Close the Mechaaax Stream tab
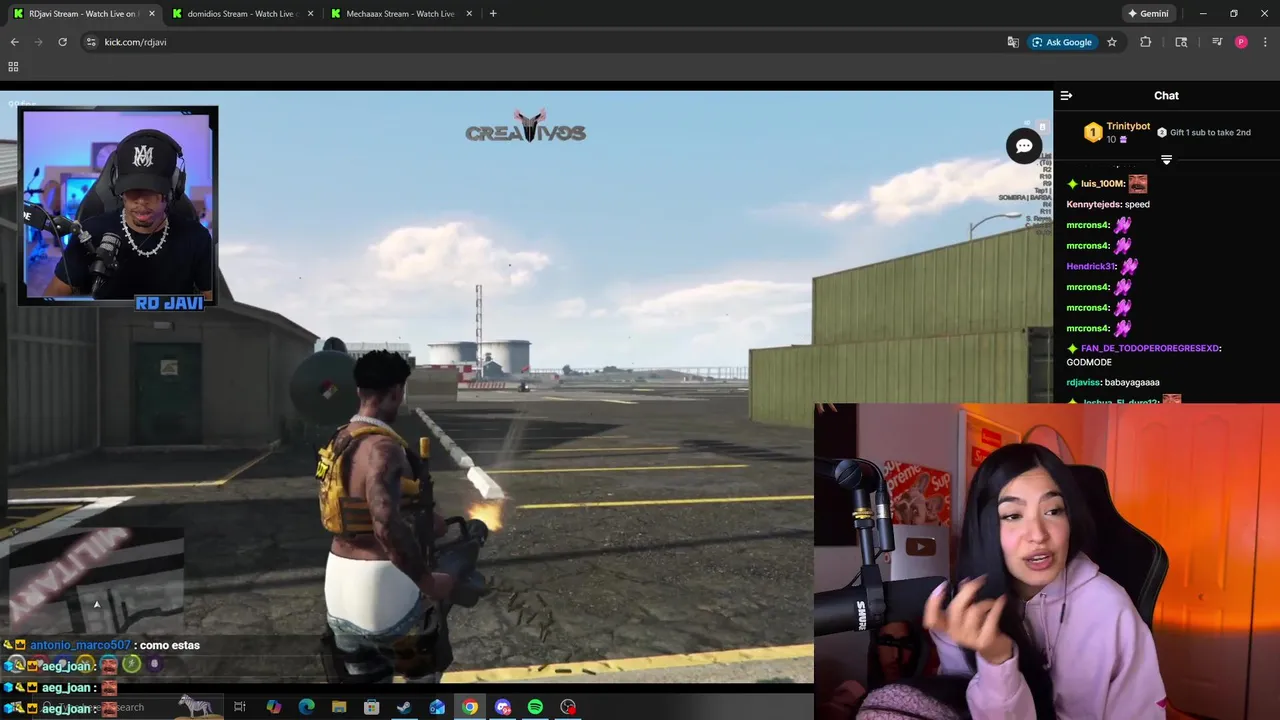This screenshot has height=720, width=1280. (x=469, y=14)
